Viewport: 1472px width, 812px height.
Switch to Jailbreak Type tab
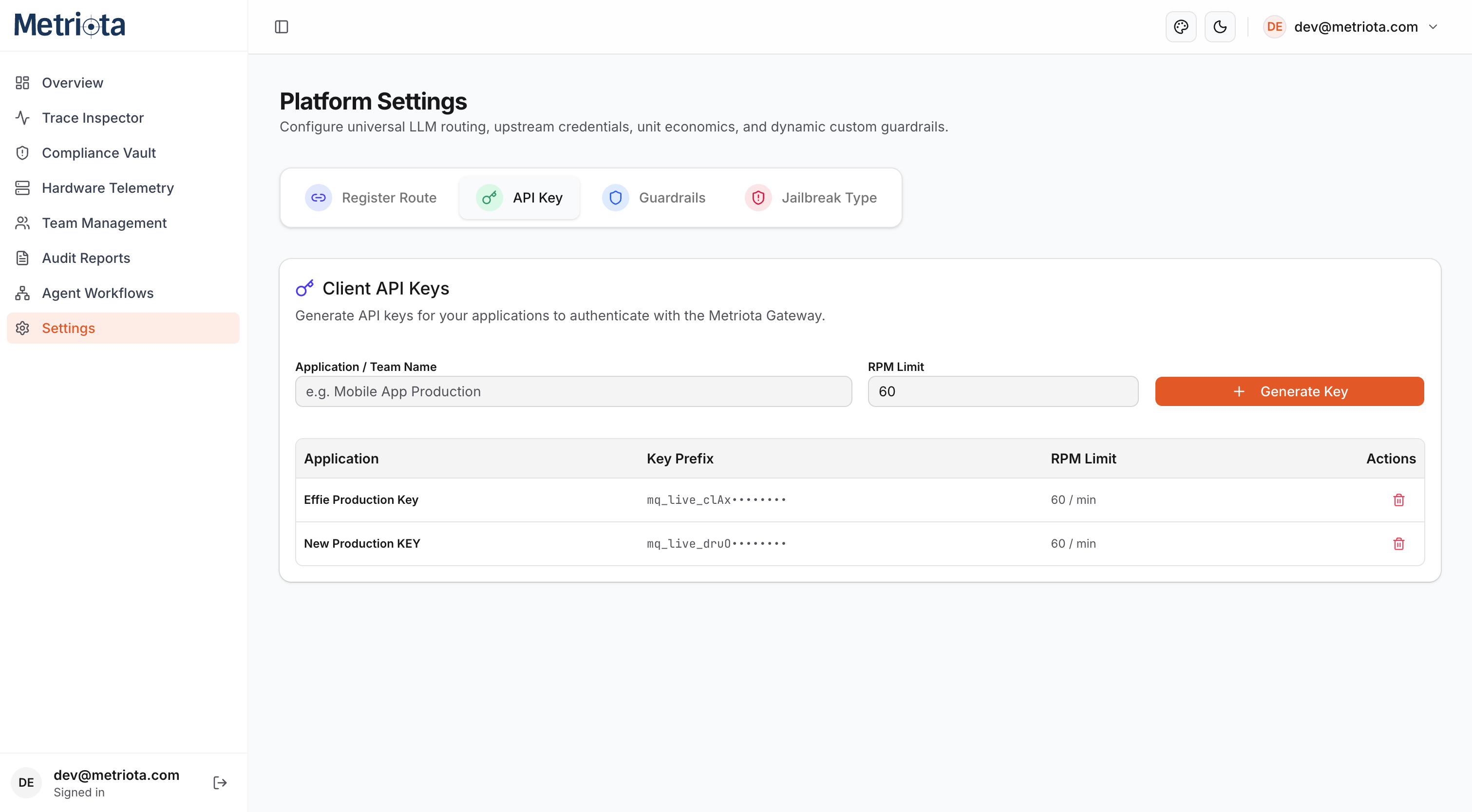(811, 198)
